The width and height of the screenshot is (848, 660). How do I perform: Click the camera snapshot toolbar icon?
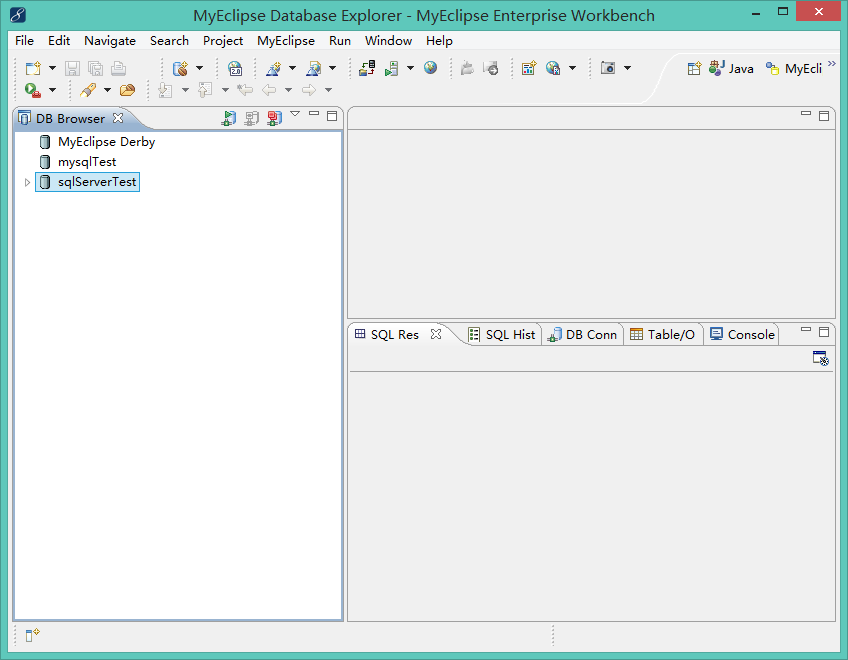(x=608, y=68)
